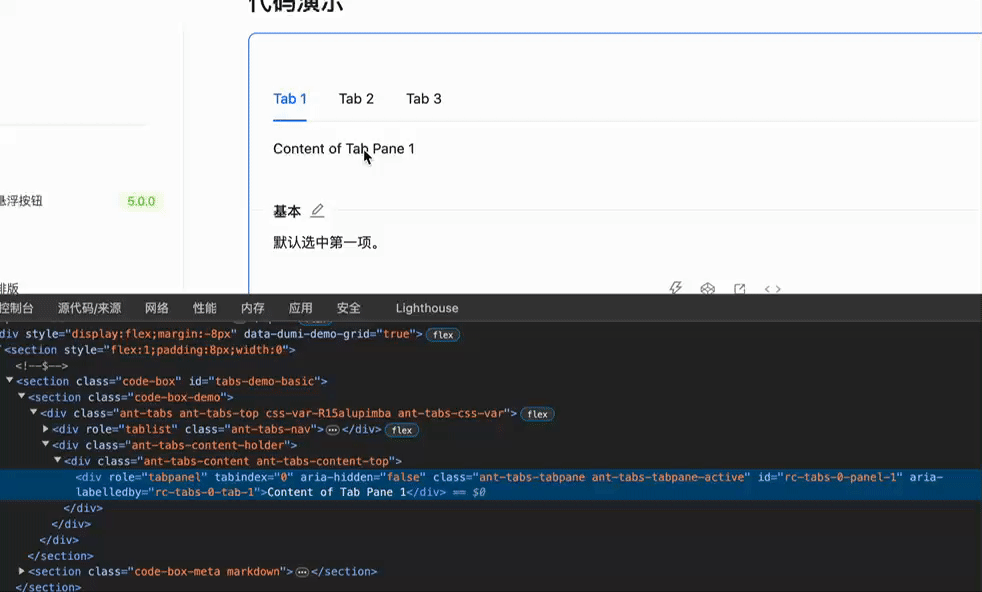
Task: Open the 安全 DevTools panel
Action: click(349, 308)
